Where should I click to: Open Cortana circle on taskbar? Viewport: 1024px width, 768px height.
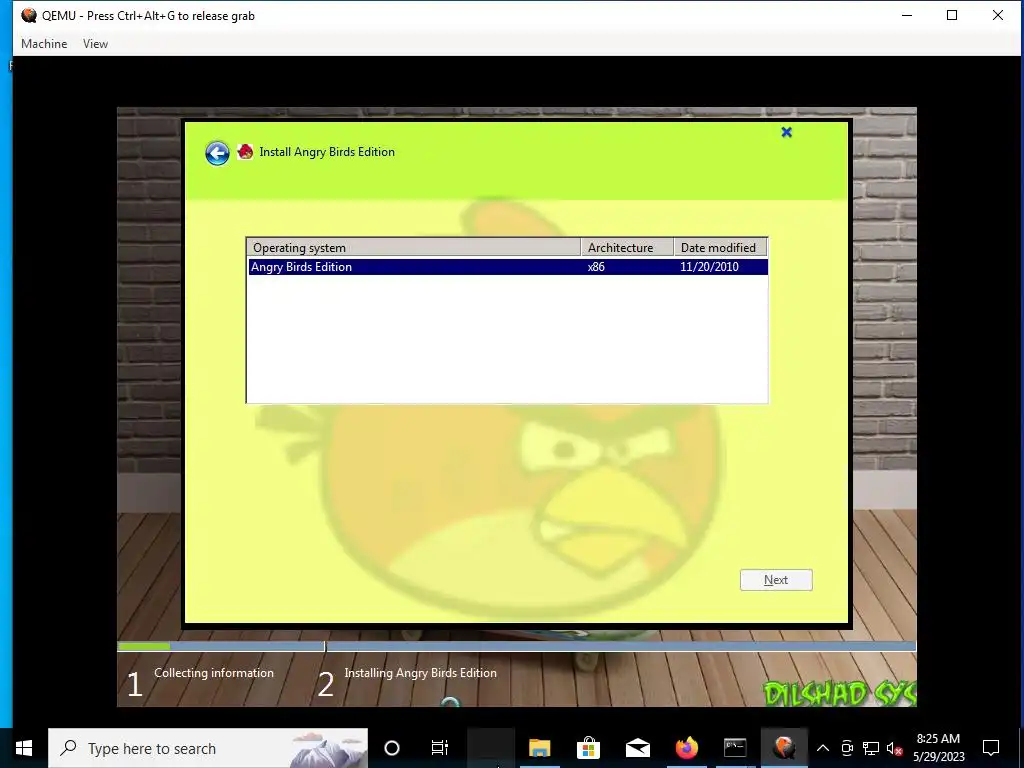[x=392, y=748]
